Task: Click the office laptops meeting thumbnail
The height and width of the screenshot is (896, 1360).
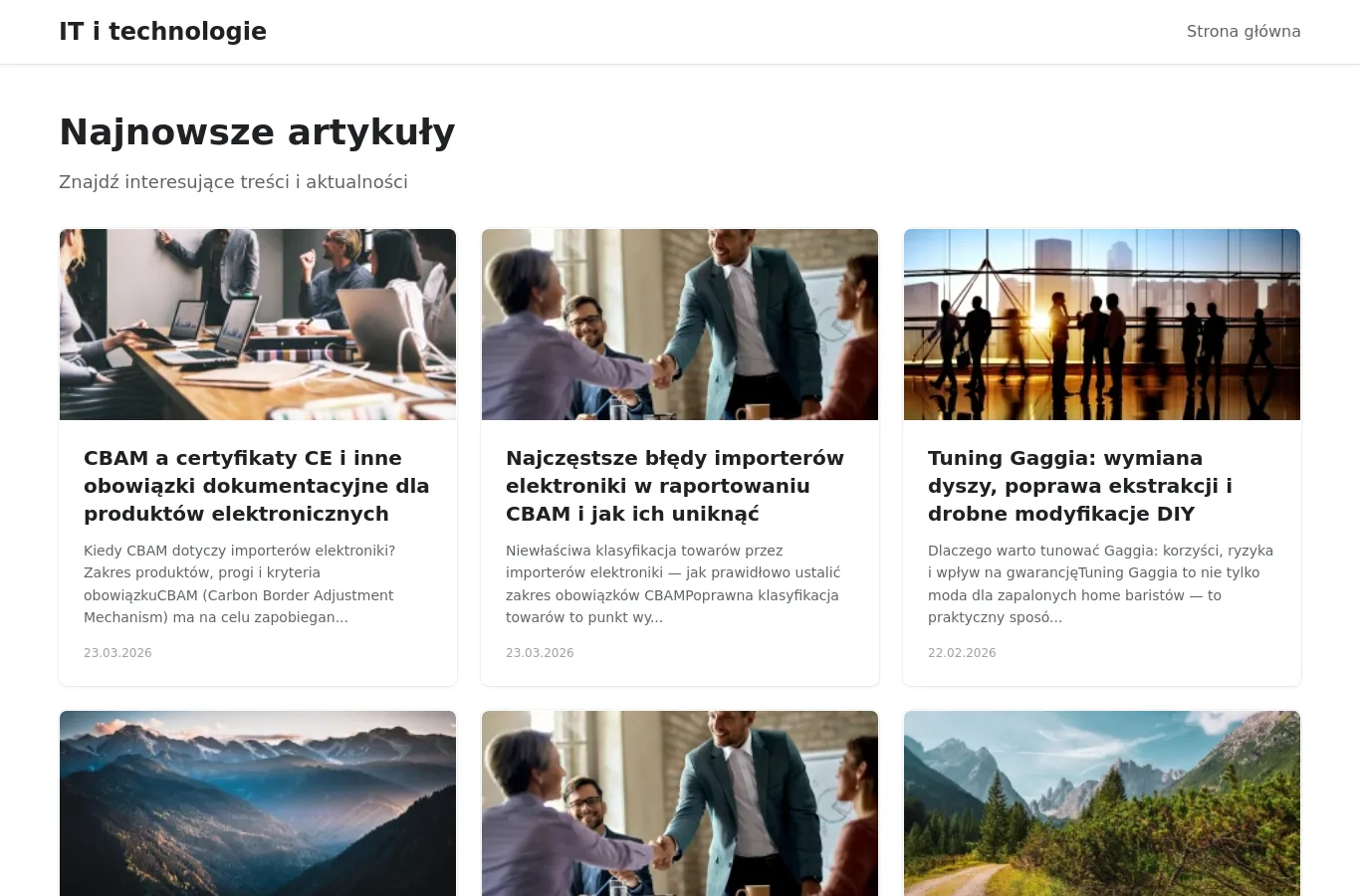Action: pos(258,325)
